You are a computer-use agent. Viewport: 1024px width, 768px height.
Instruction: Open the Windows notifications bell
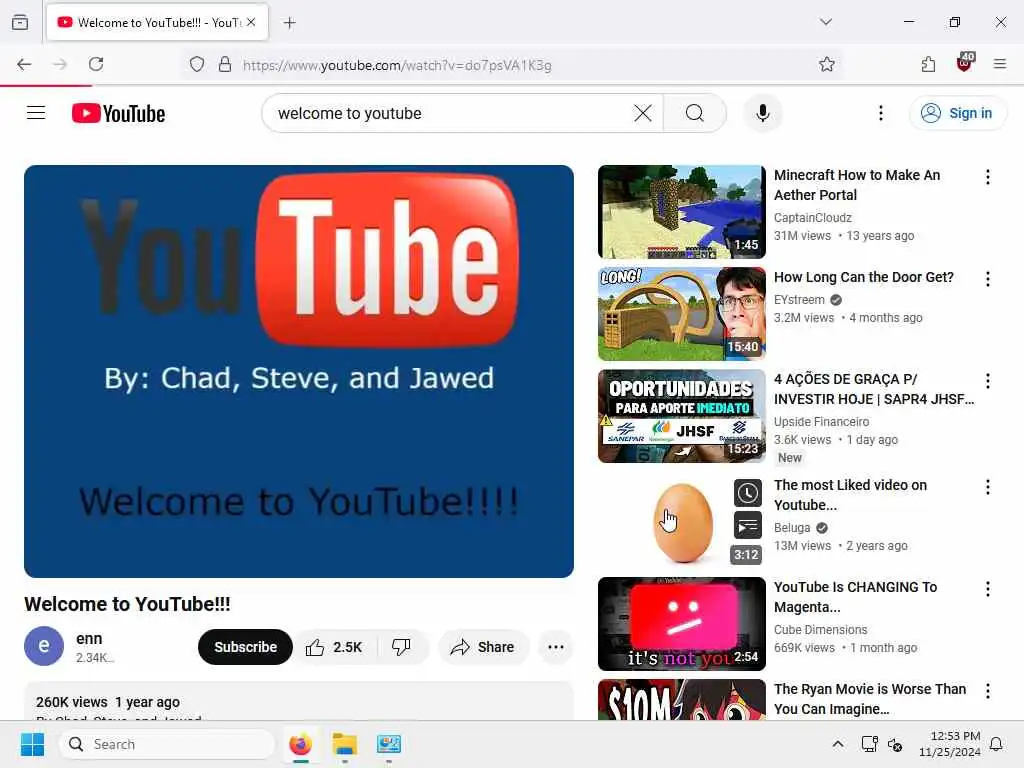997,744
